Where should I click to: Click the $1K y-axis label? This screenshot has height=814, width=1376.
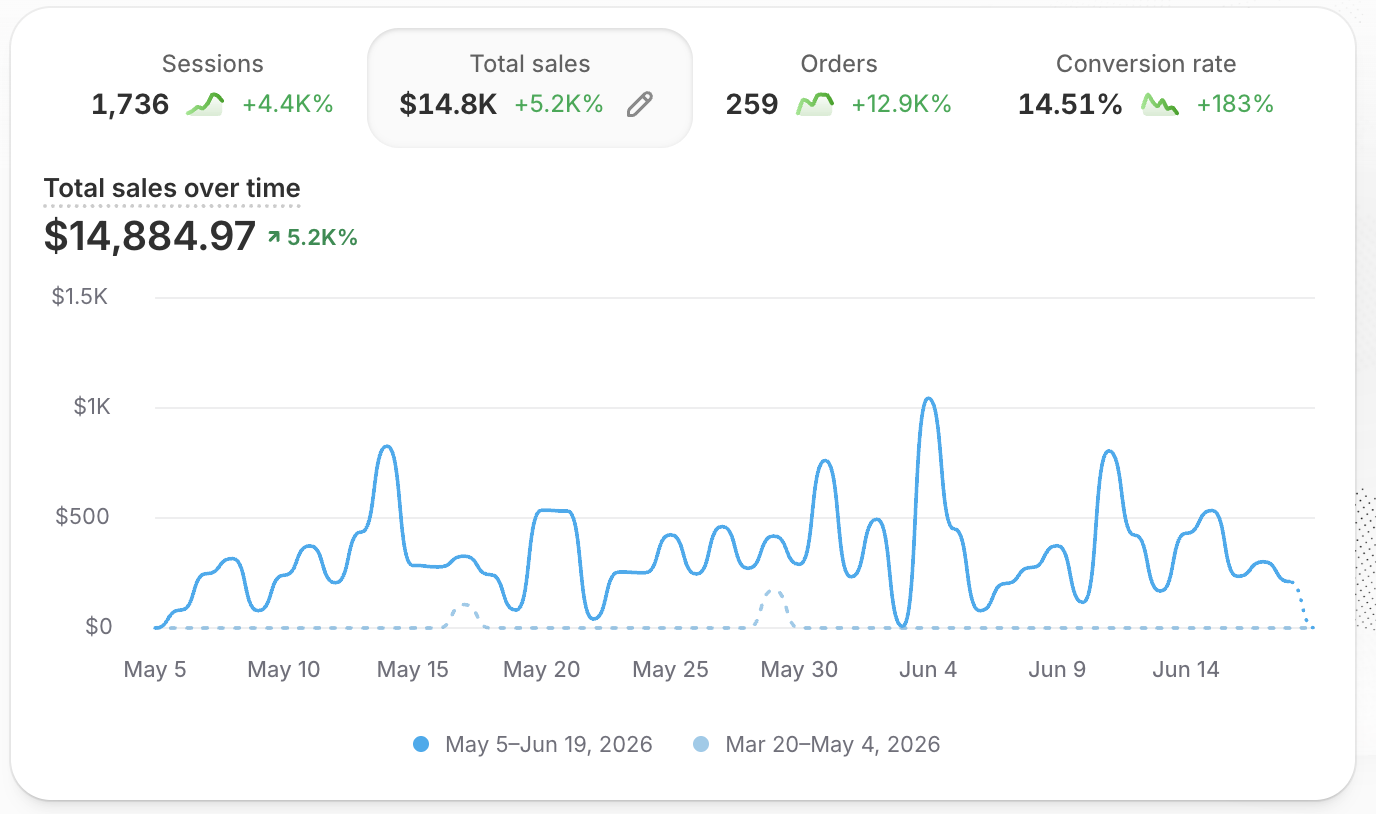pos(92,408)
